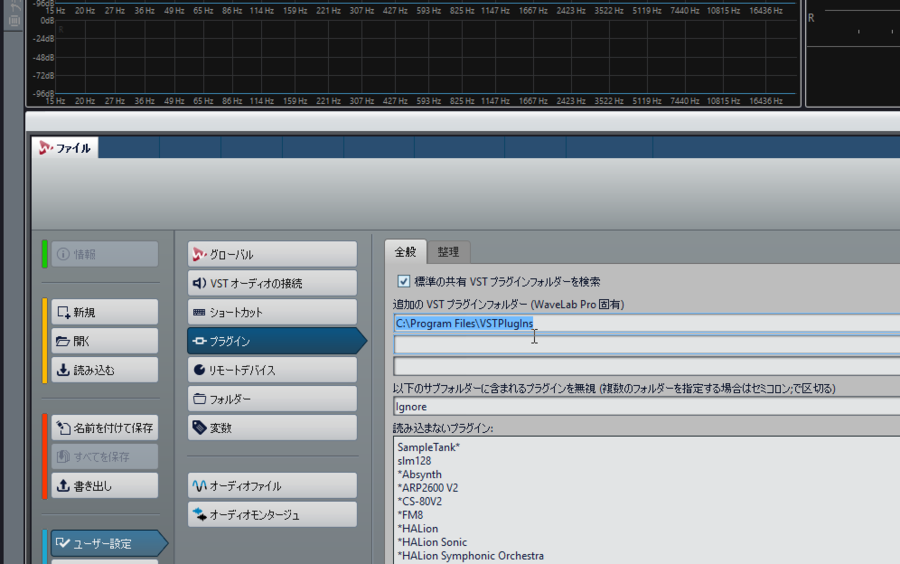Click the Ignore subfolder field
Image resolution: width=900 pixels, height=564 pixels.
646,407
